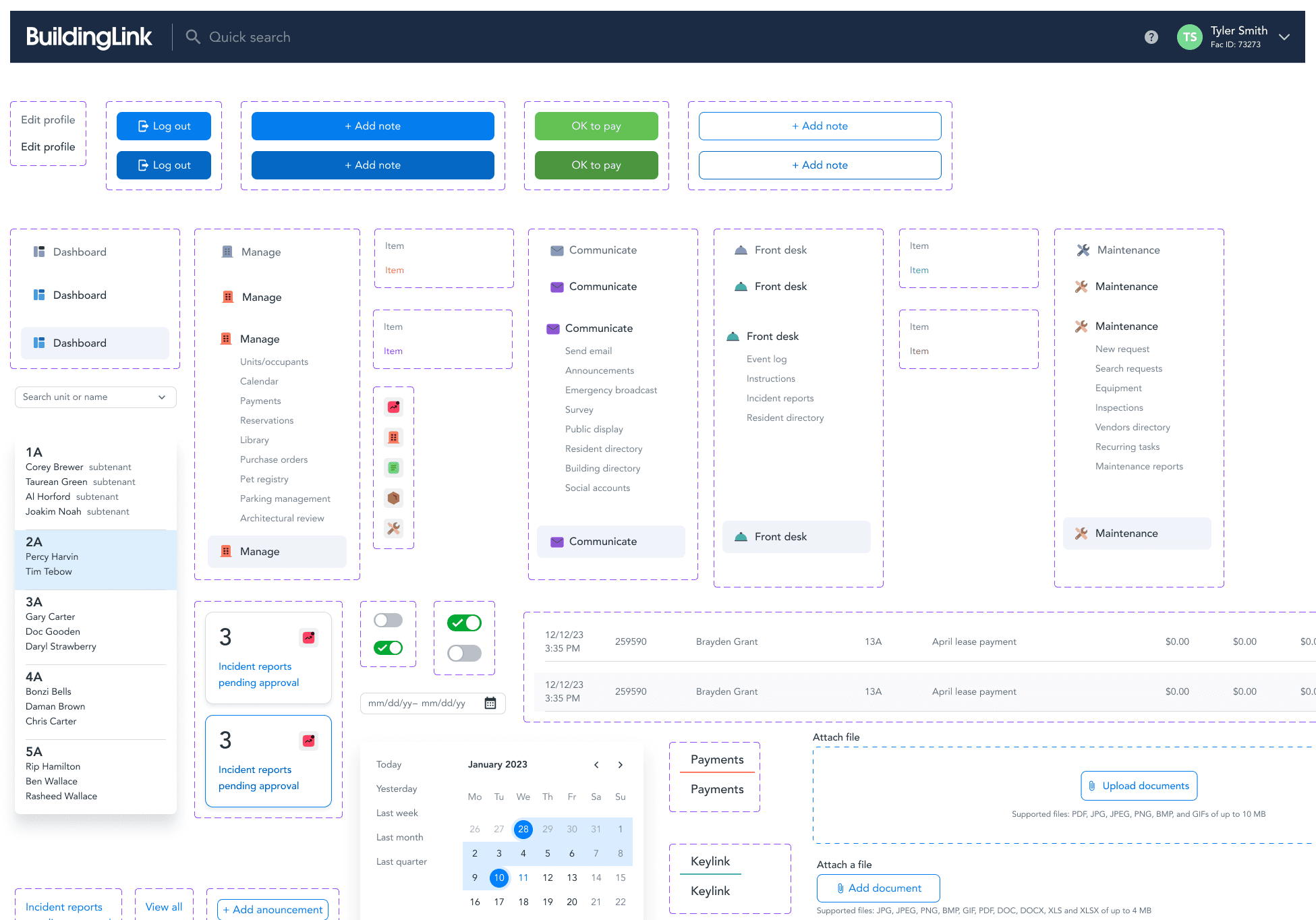The image size is (1316, 920).
Task: Go to previous month in calendar
Action: 596,764
